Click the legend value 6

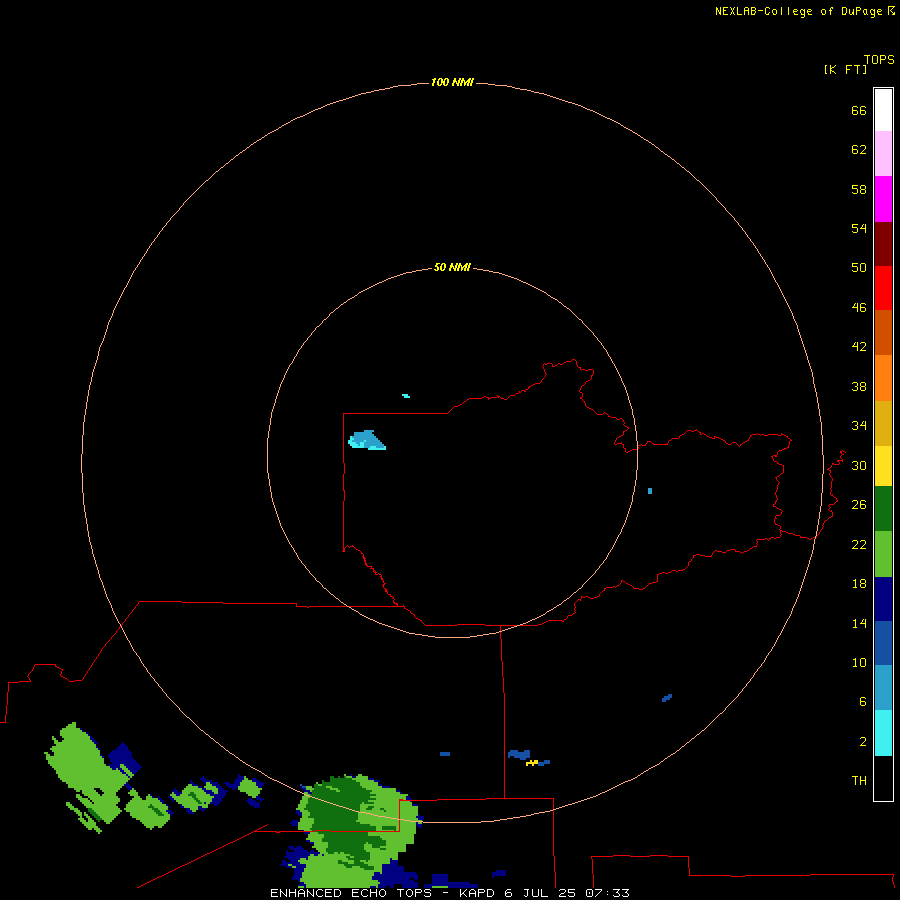(862, 701)
